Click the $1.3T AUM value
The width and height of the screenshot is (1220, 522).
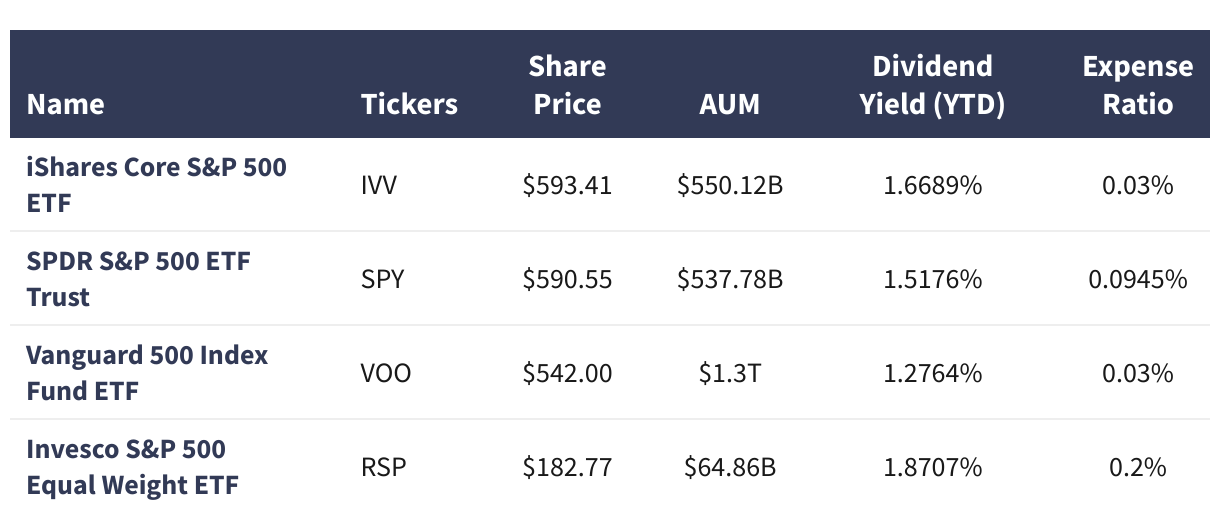pyautogui.click(x=729, y=374)
